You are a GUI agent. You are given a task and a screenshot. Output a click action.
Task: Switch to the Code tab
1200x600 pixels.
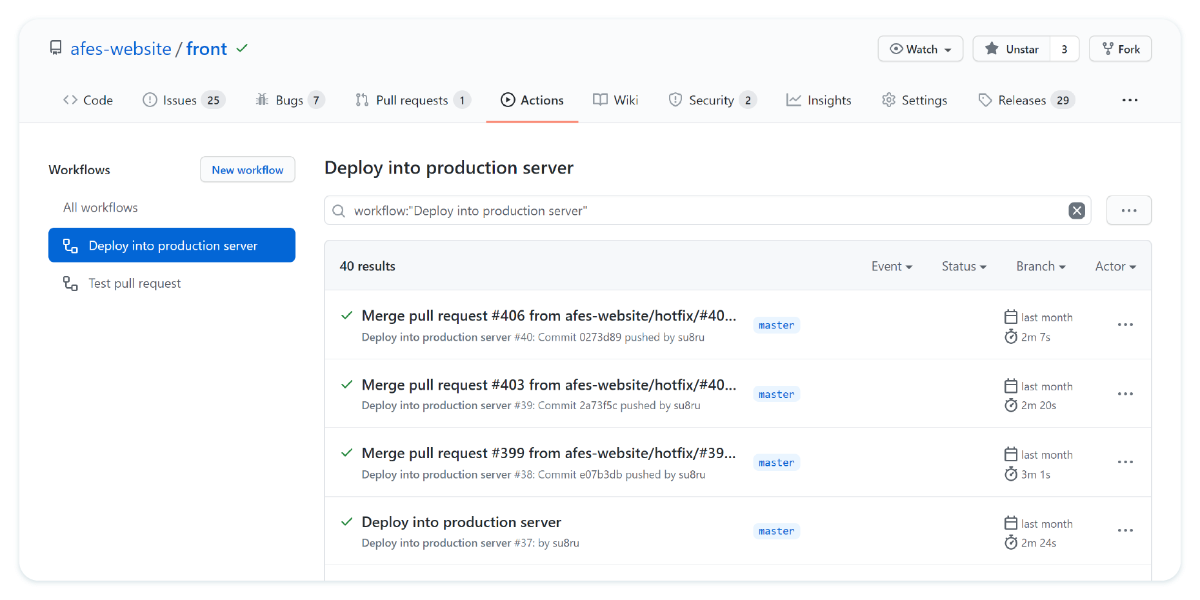click(x=88, y=100)
